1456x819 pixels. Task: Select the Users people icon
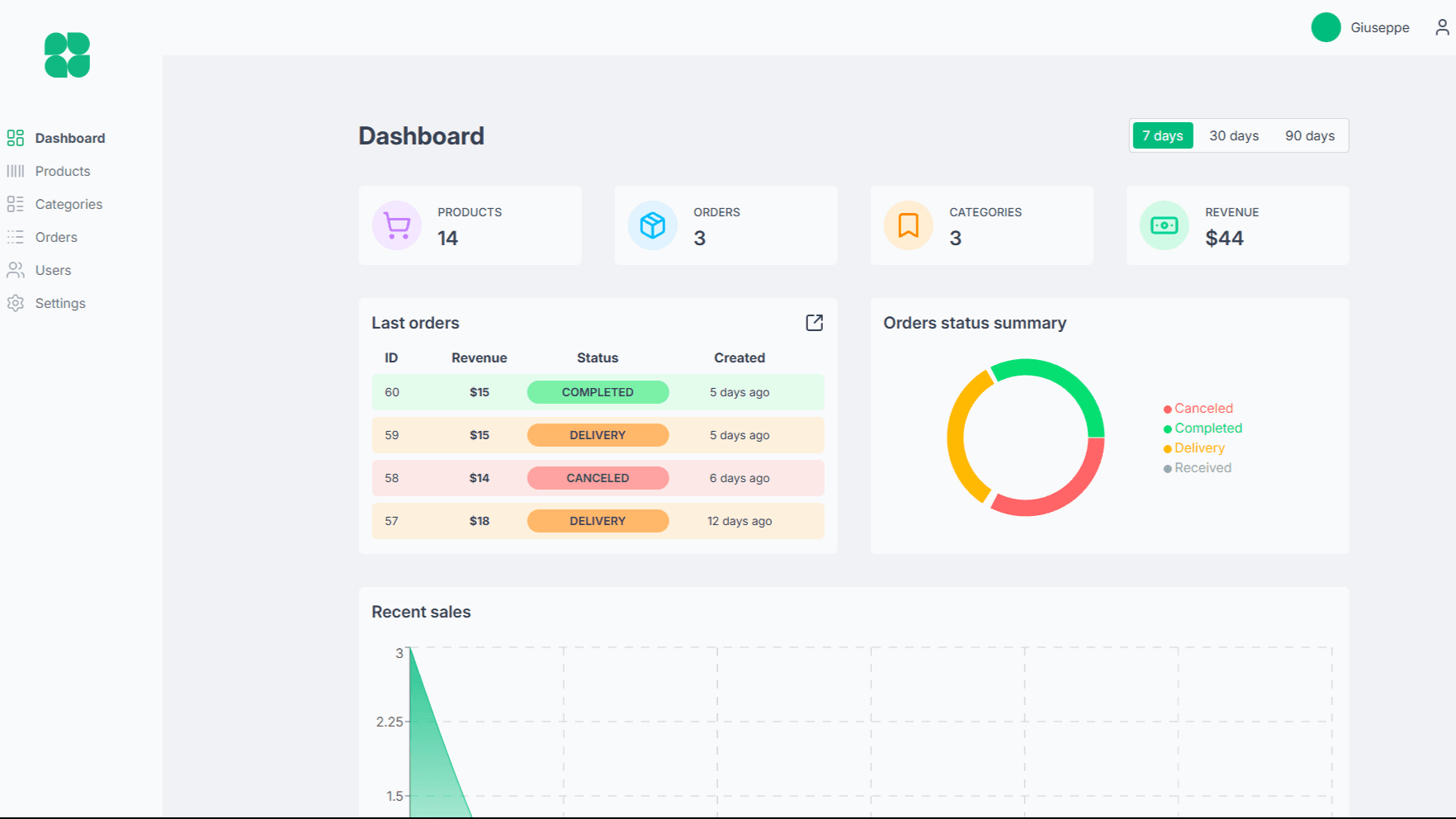15,270
